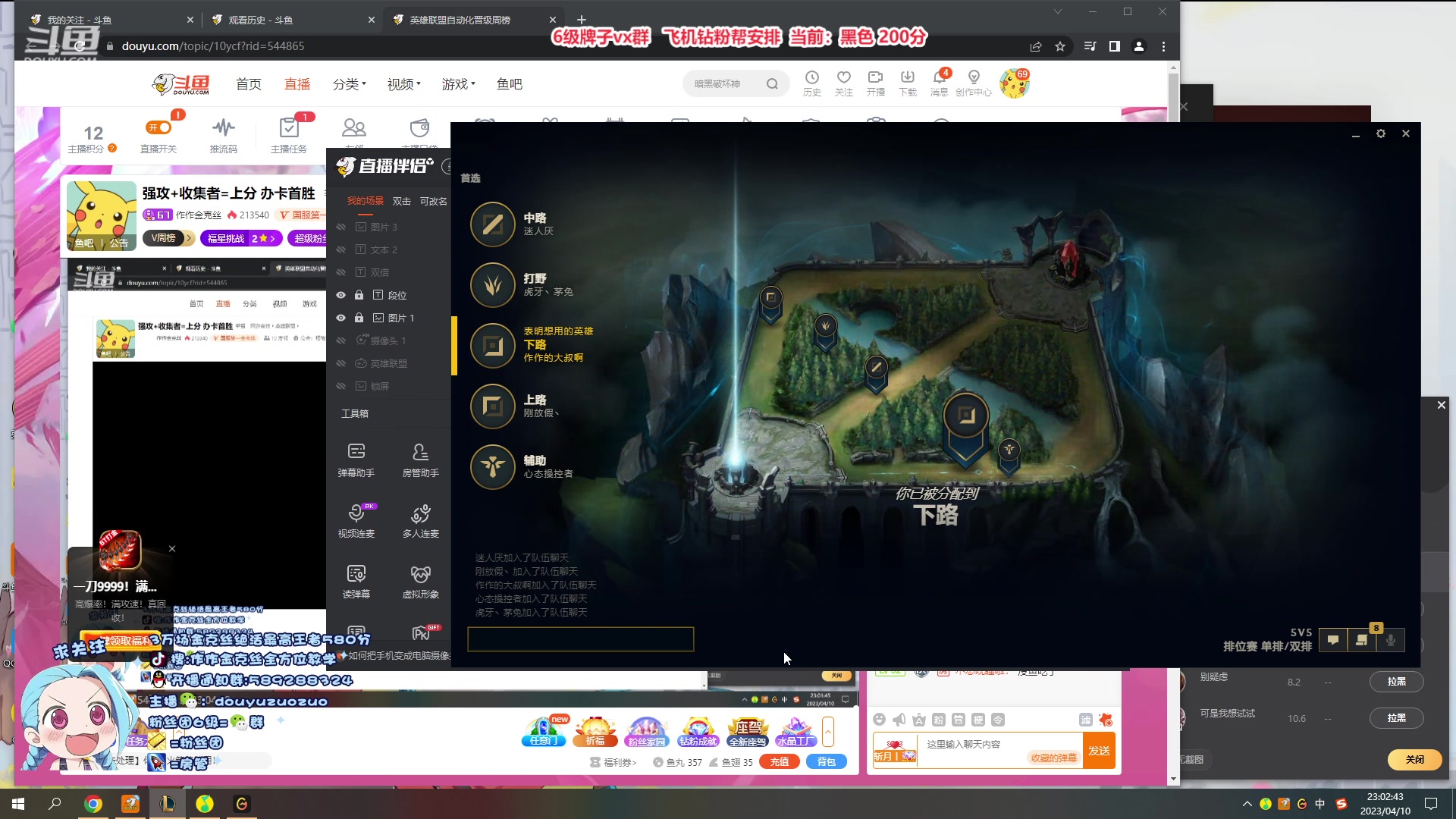
Task: Open League client settings gear
Action: pos(1381,133)
